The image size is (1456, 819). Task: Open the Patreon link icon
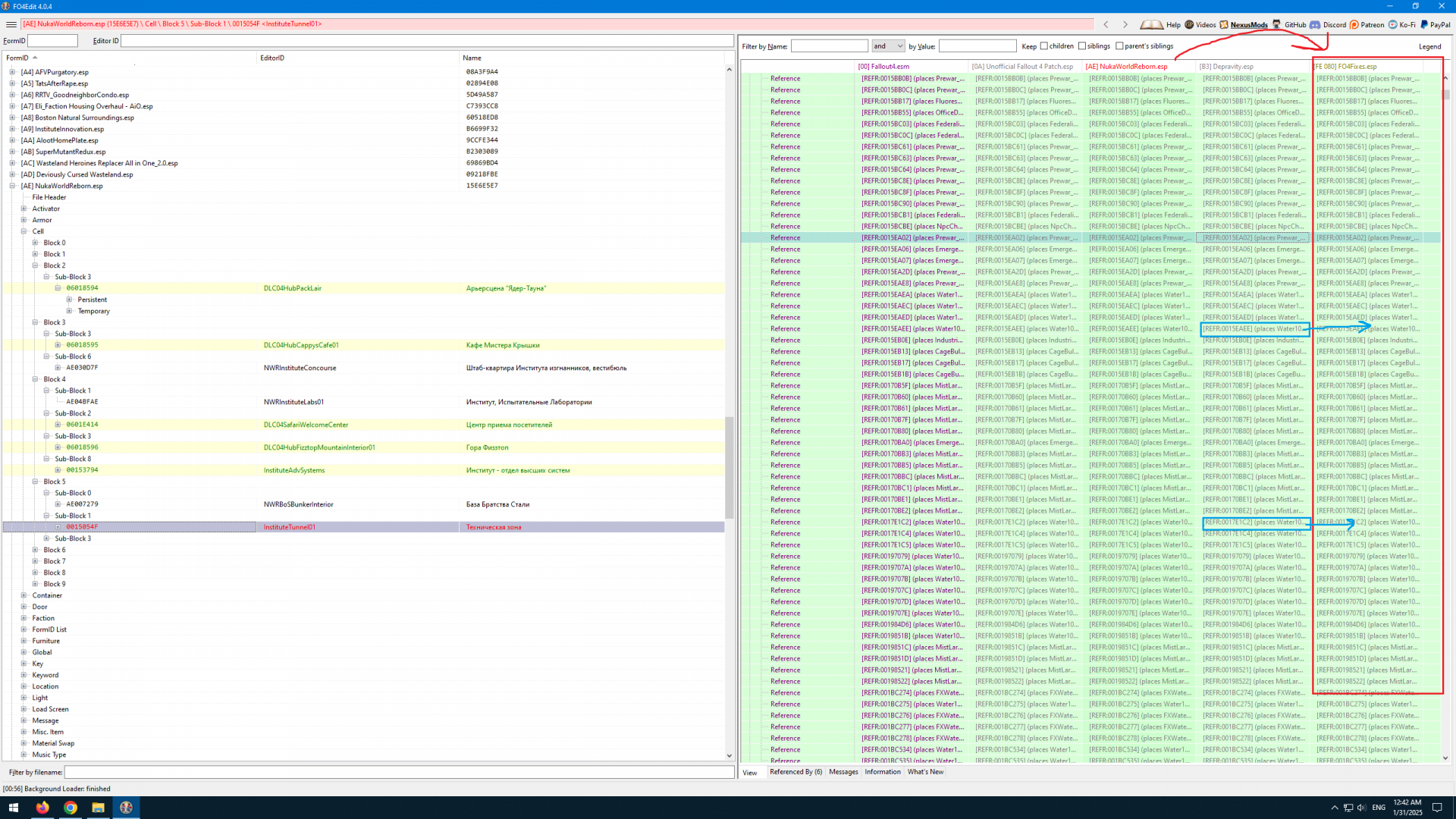1354,24
